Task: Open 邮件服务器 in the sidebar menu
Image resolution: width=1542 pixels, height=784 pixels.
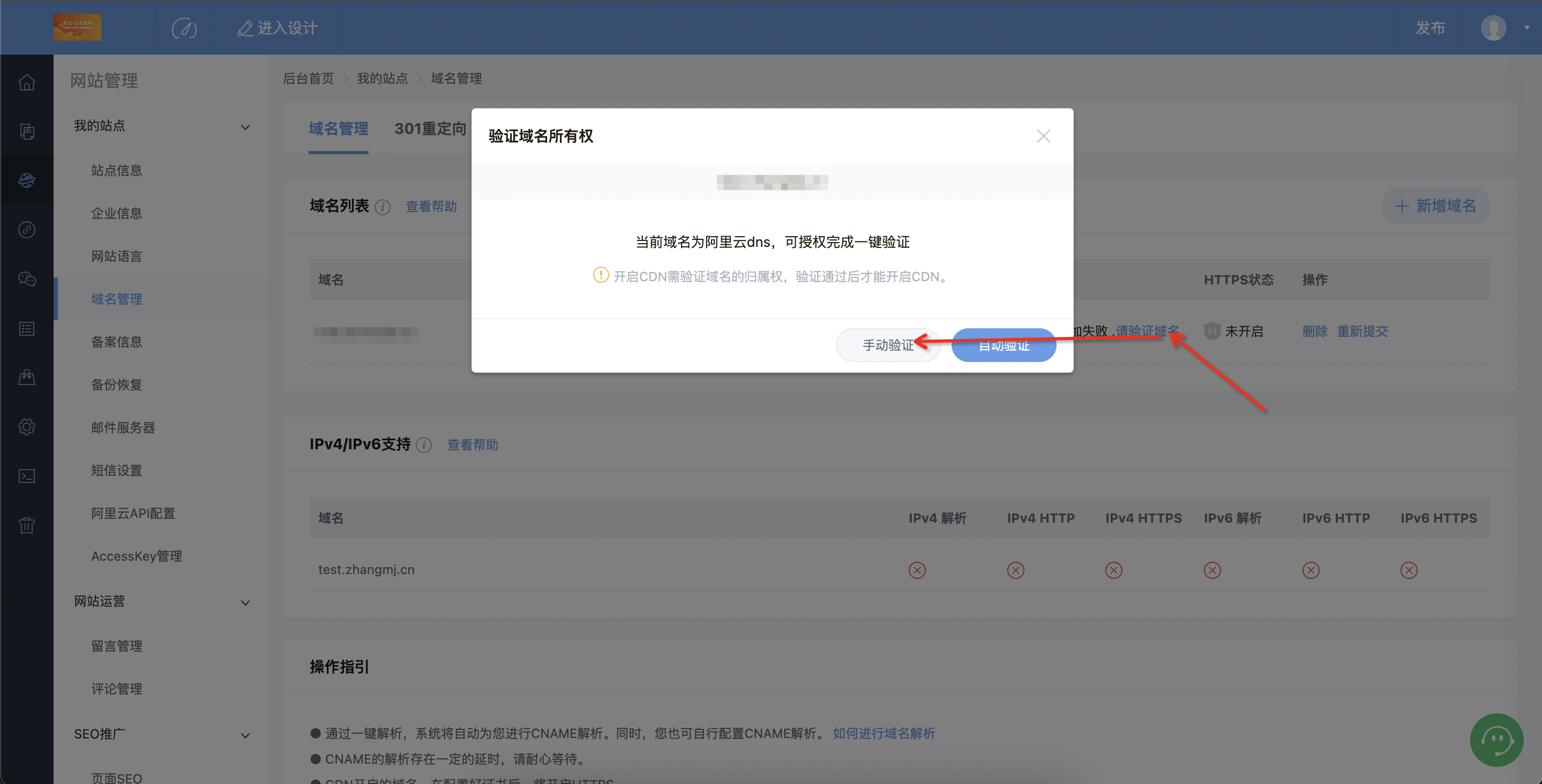Action: coord(123,428)
